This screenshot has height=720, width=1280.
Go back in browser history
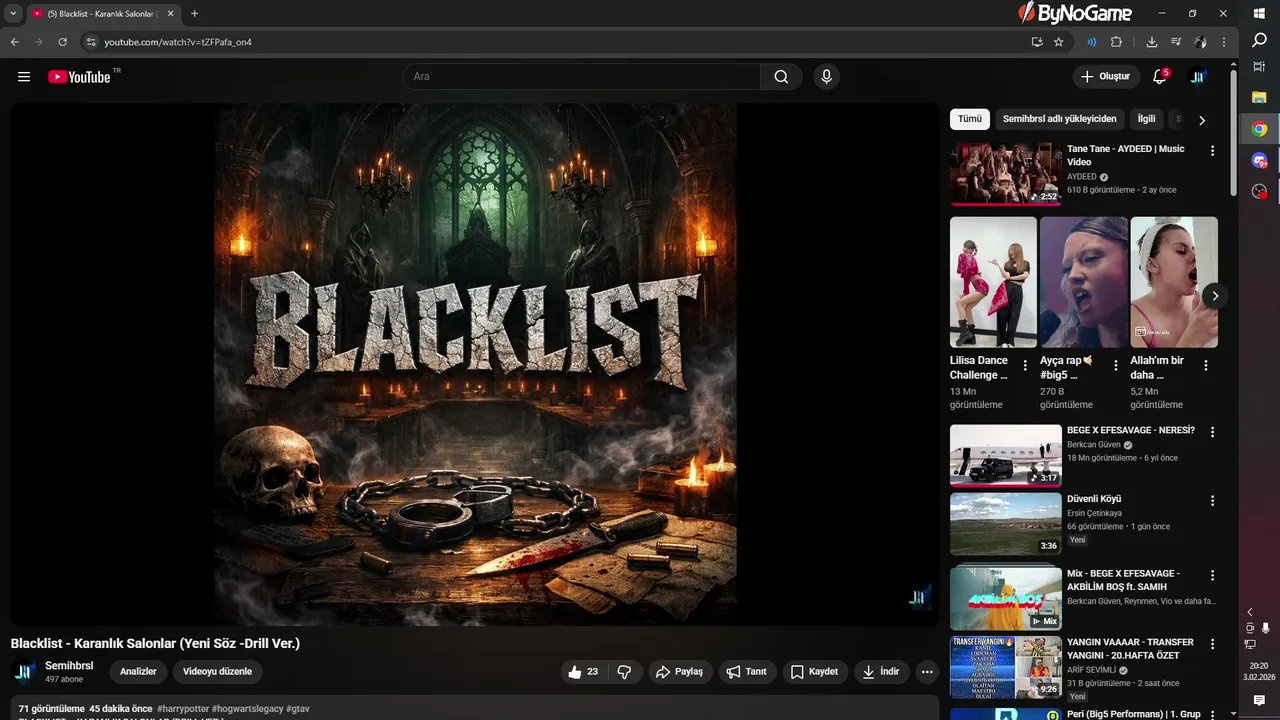point(14,42)
